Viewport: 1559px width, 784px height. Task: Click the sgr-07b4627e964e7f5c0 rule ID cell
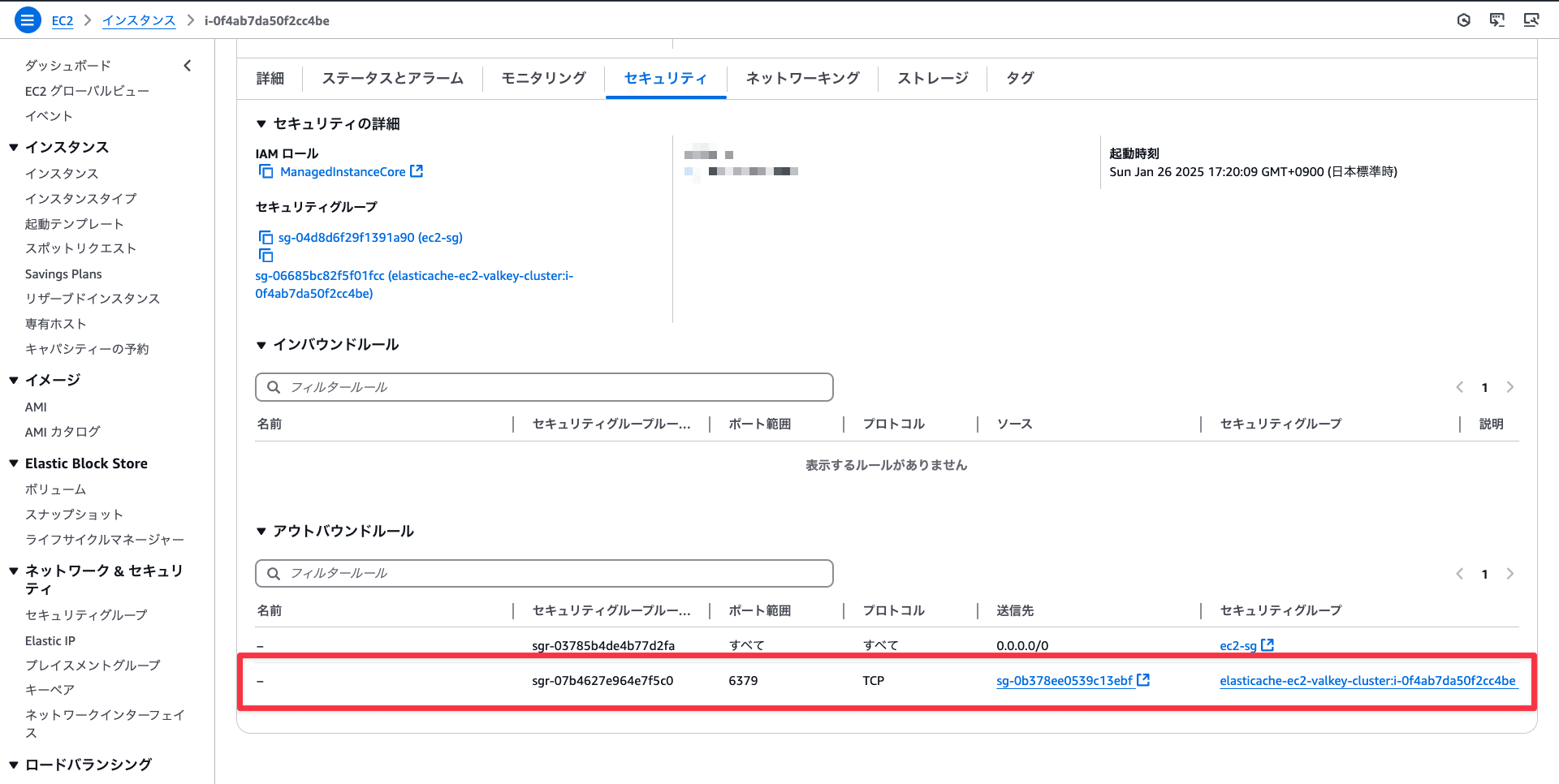click(602, 680)
